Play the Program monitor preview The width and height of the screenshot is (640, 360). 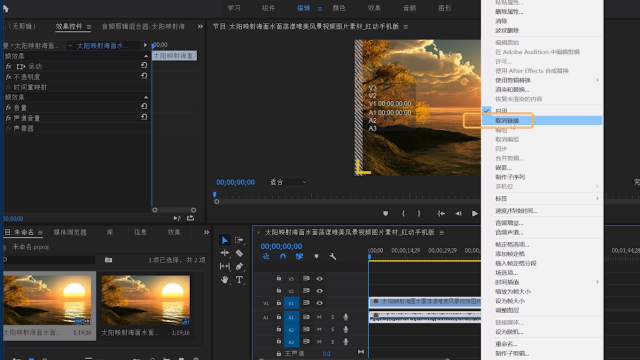(475, 213)
